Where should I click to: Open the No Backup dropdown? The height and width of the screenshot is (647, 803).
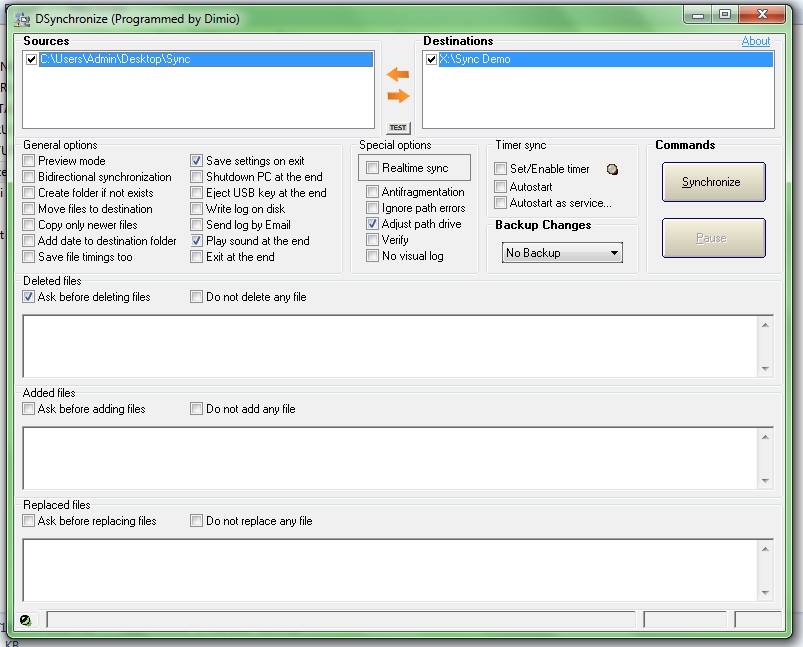point(562,253)
